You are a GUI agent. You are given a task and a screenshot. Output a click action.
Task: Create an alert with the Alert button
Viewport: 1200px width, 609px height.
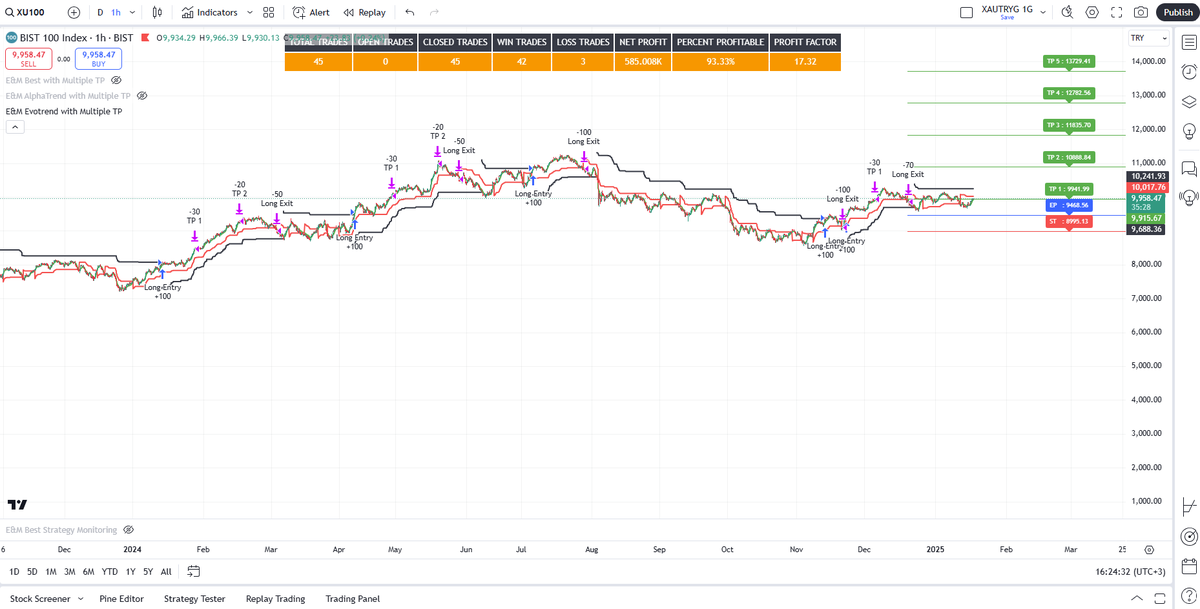[311, 12]
